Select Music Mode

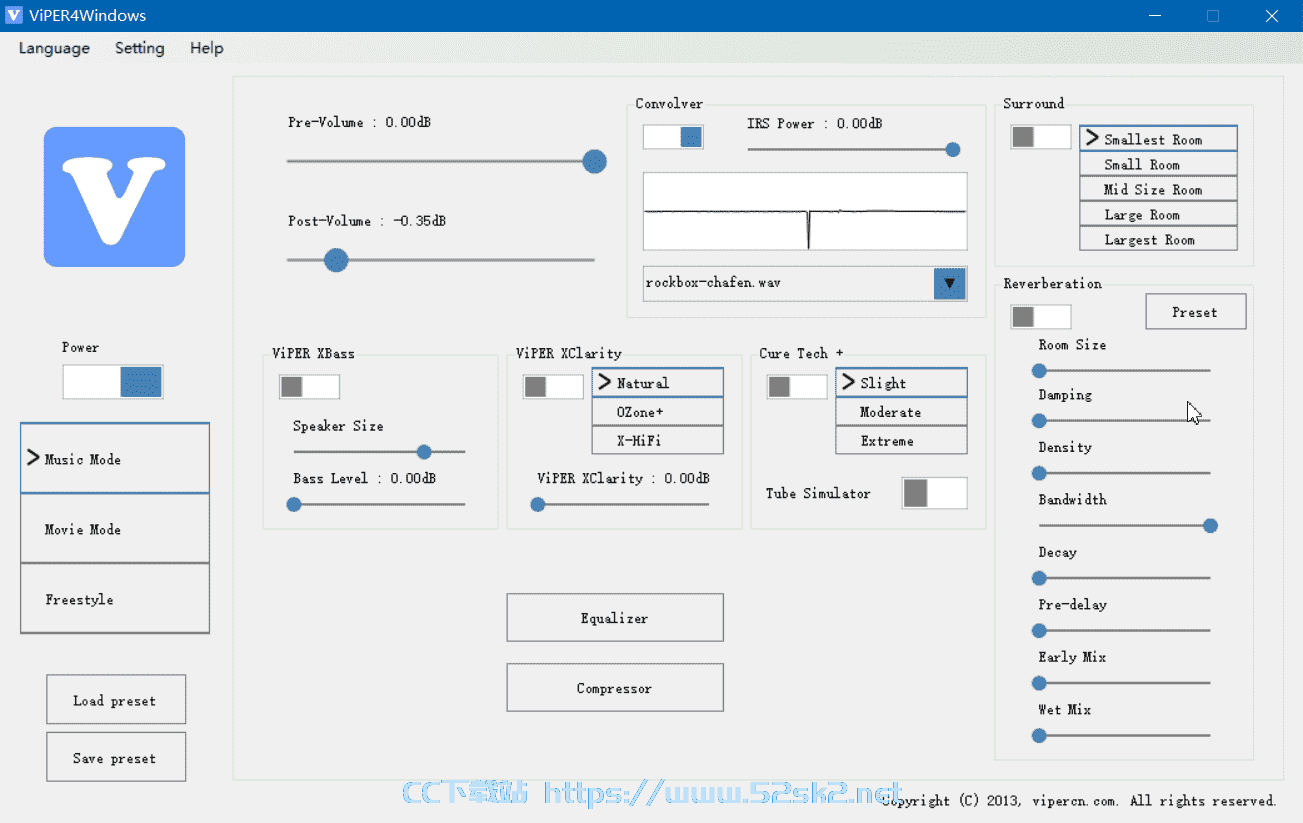point(115,459)
